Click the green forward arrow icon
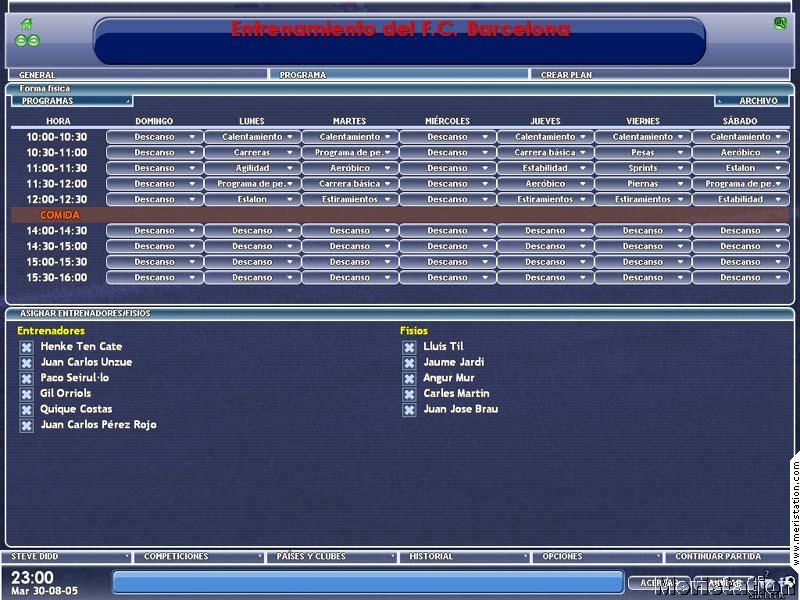This screenshot has width=800, height=600. (x=34, y=40)
